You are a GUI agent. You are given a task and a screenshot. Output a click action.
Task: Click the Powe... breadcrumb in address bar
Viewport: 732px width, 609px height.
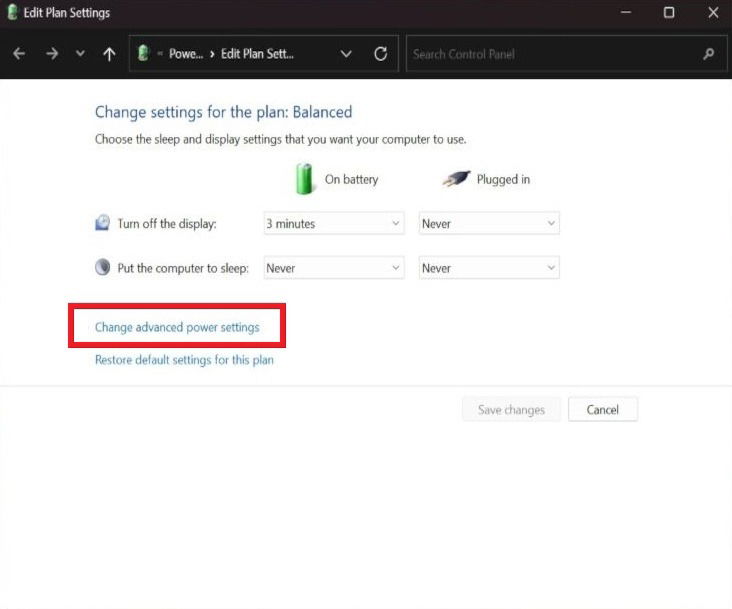coord(186,54)
